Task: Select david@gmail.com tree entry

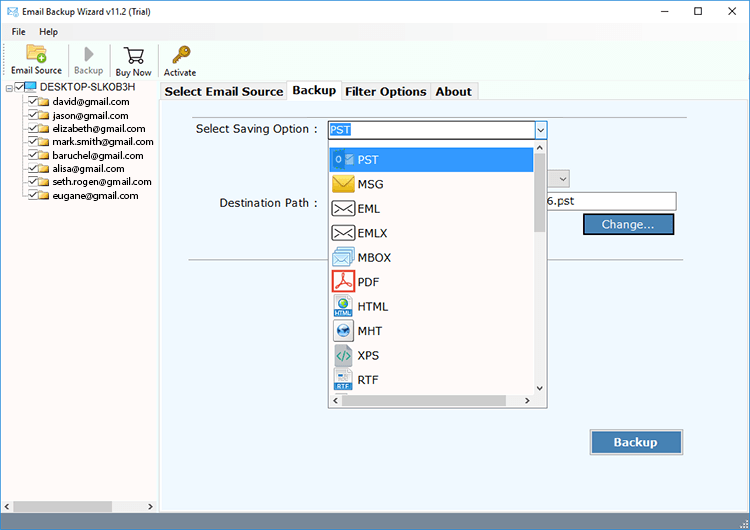Action: point(91,101)
